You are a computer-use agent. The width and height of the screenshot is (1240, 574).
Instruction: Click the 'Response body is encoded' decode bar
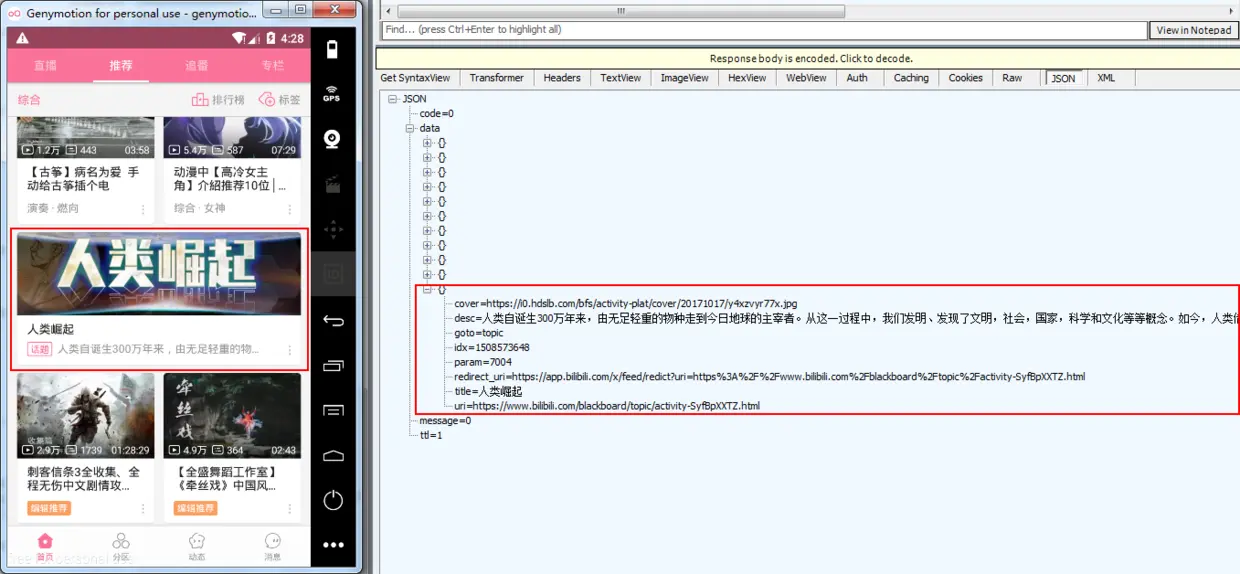(x=808, y=59)
